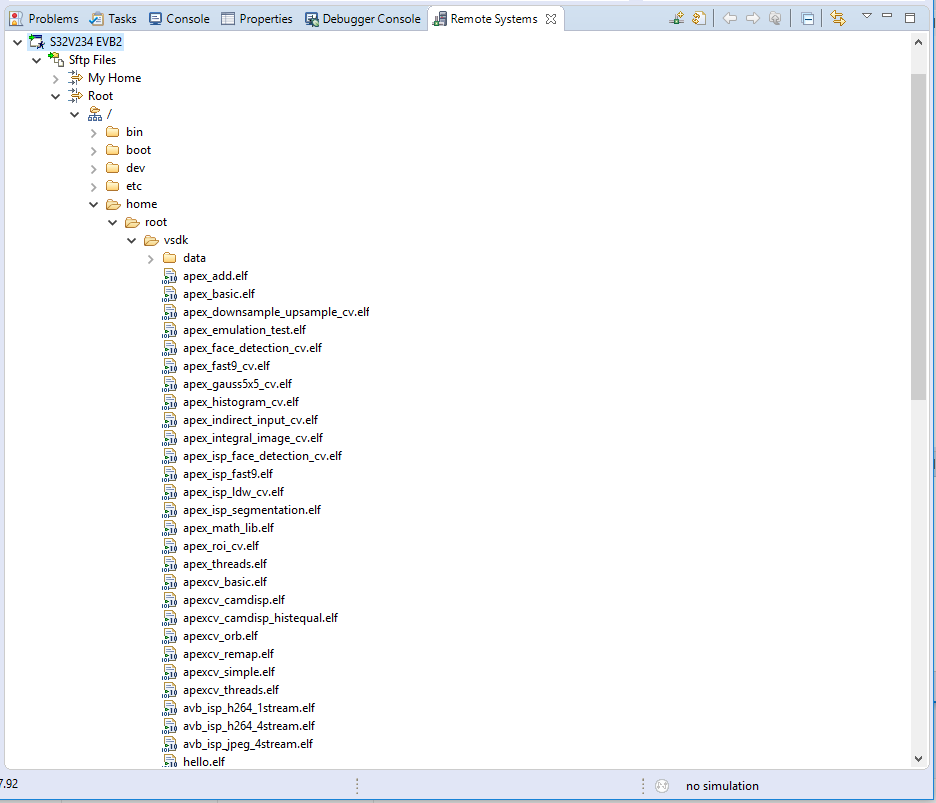Screen dimensions: 936x803
Task: Click the apex_fast9_cv.elf file icon
Action: [170, 366]
